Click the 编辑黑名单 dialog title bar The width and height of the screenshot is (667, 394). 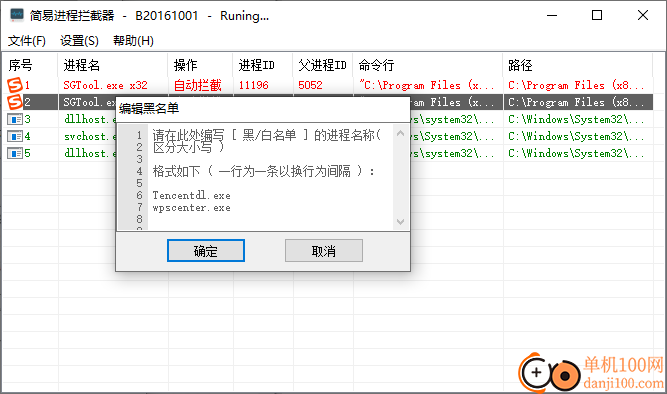(x=263, y=109)
